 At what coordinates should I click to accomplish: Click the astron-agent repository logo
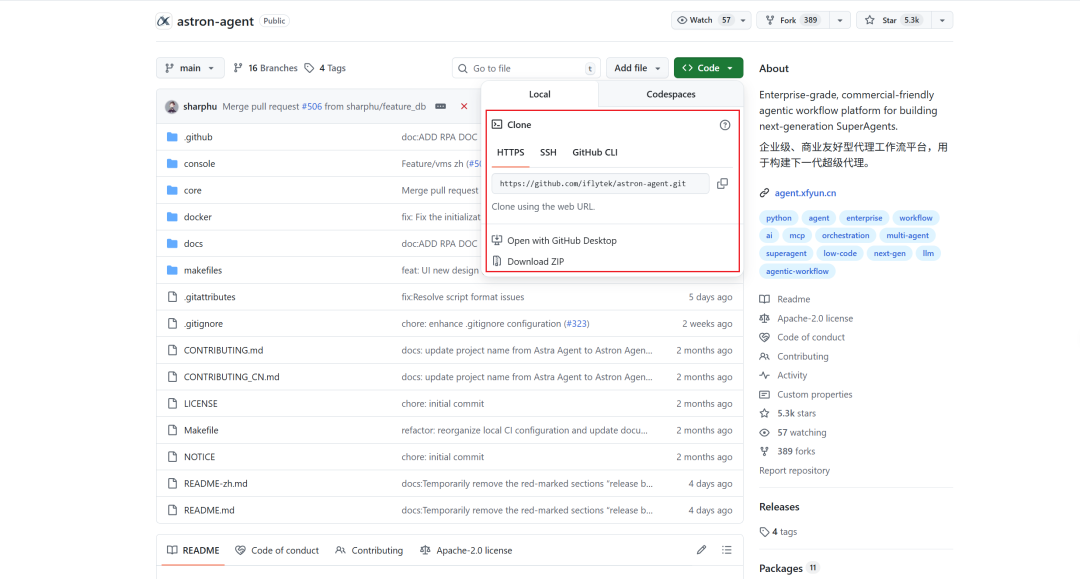pyautogui.click(x=163, y=21)
